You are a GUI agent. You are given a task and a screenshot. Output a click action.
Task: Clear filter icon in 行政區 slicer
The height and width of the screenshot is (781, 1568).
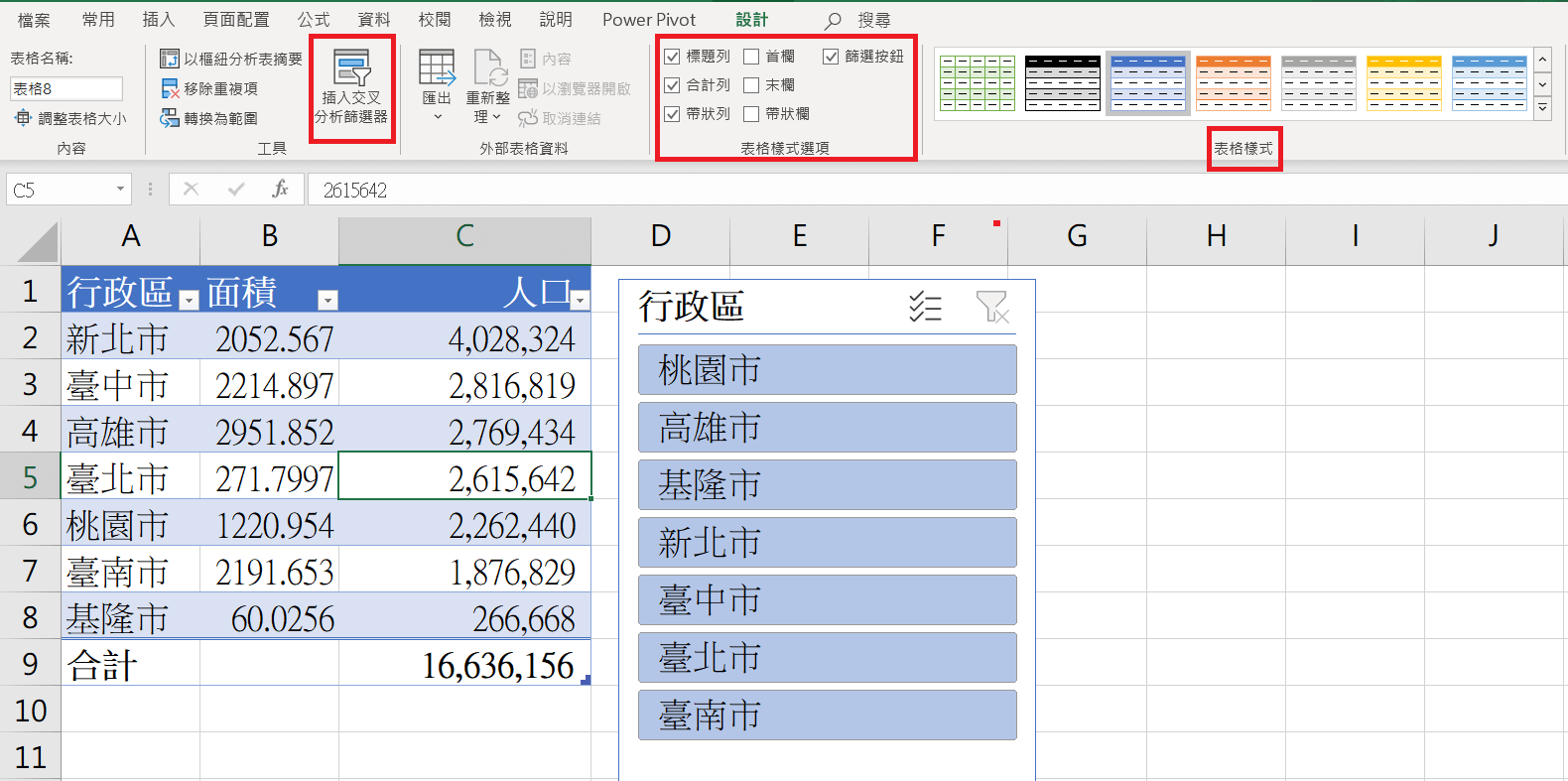coord(991,308)
